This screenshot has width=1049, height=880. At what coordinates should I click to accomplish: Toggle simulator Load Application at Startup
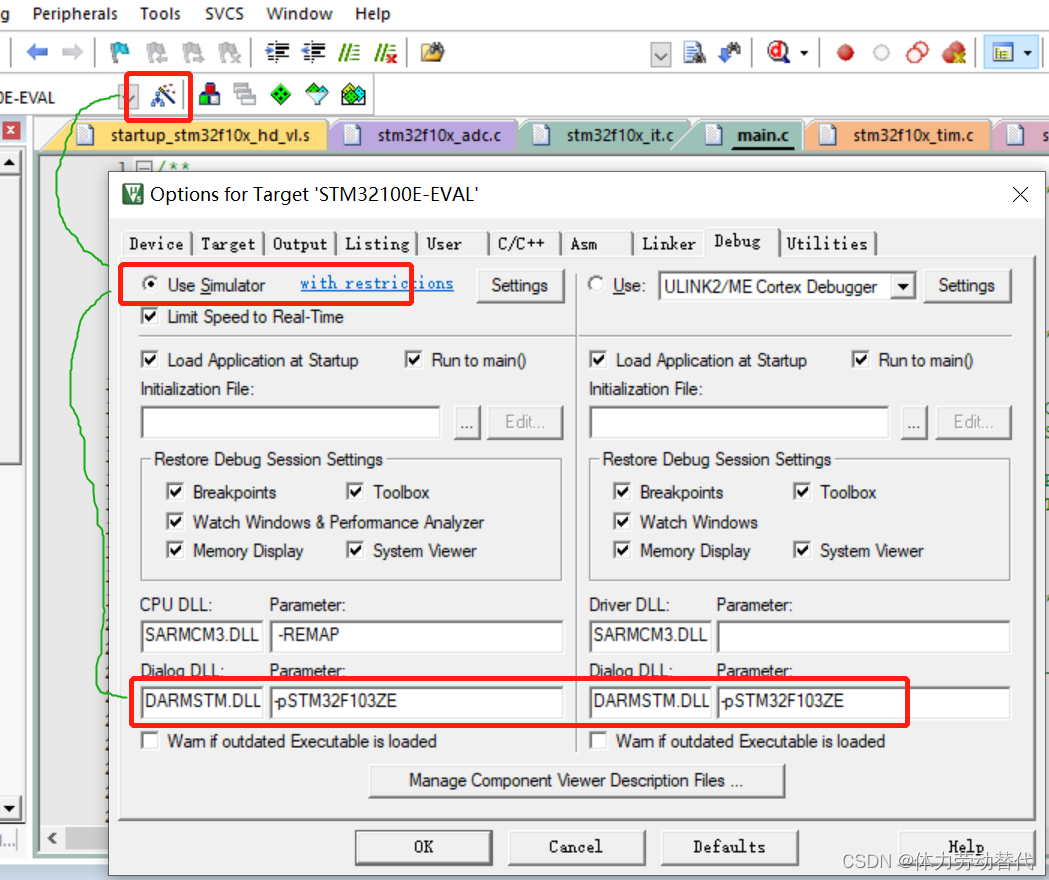point(150,360)
